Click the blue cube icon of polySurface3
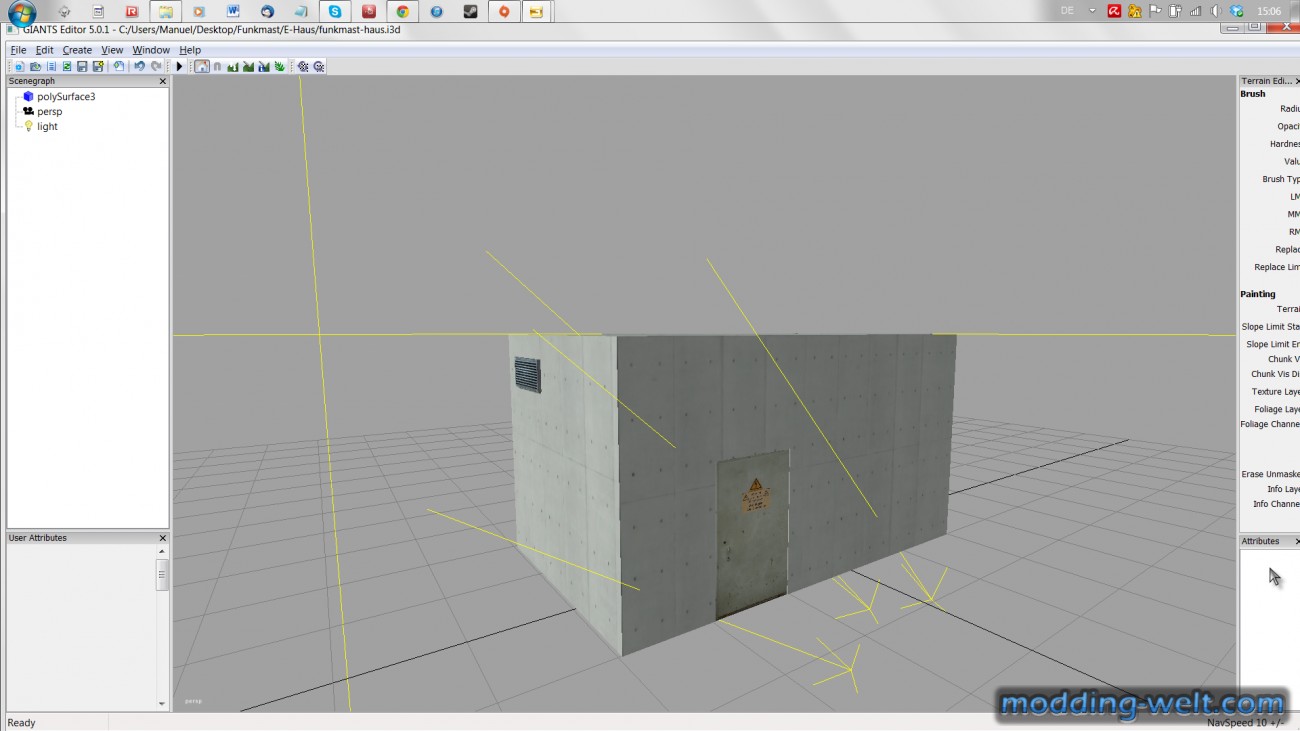1300x731 pixels. click(28, 97)
